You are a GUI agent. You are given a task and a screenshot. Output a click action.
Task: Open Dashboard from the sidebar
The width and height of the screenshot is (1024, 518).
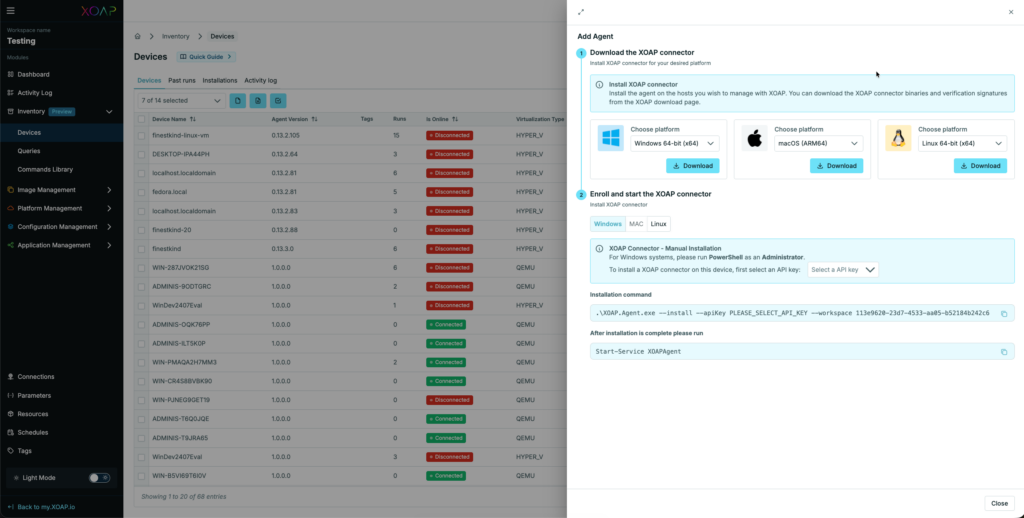[x=33, y=74]
